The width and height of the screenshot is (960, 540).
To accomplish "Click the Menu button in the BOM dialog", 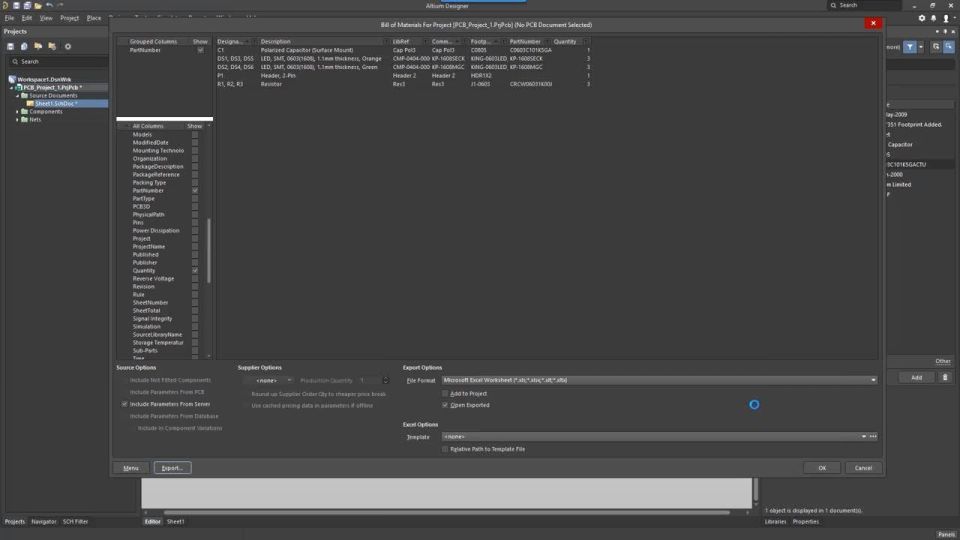I will 131,468.
